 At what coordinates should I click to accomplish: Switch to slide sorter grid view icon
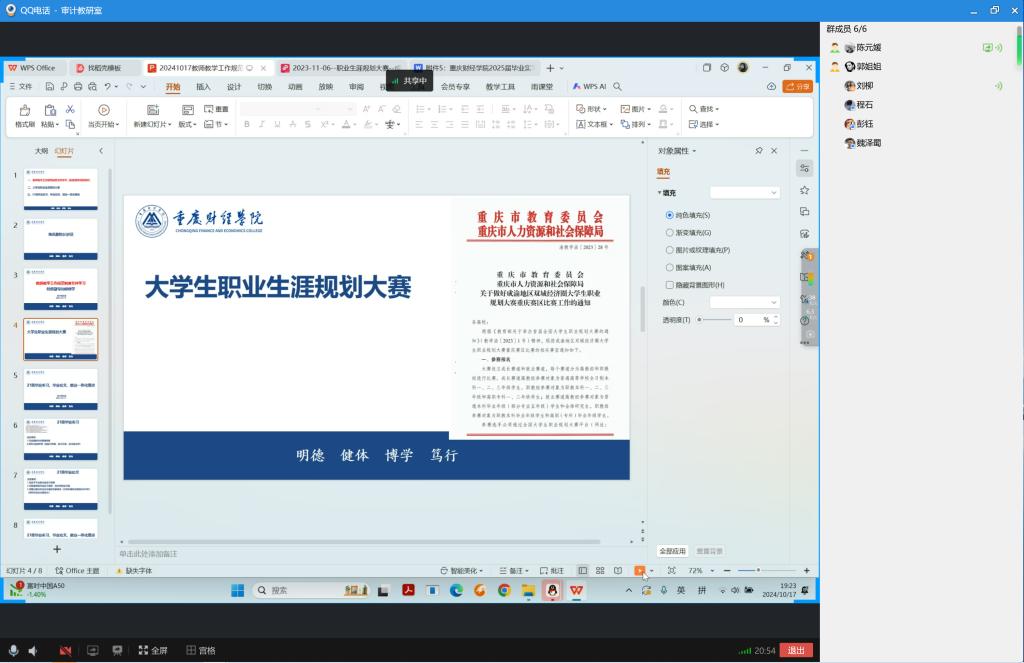(600, 571)
